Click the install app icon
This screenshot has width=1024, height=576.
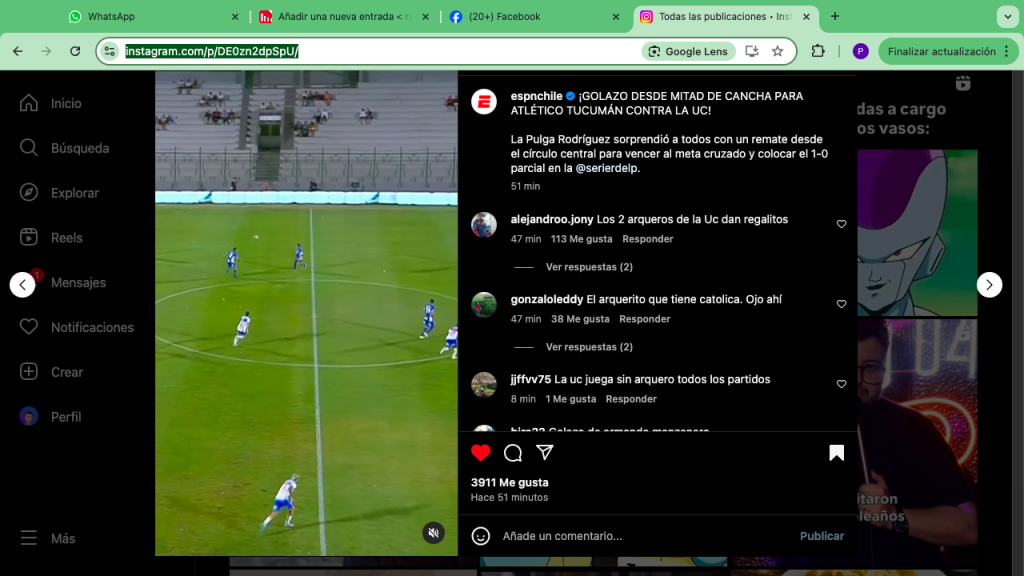click(x=752, y=51)
